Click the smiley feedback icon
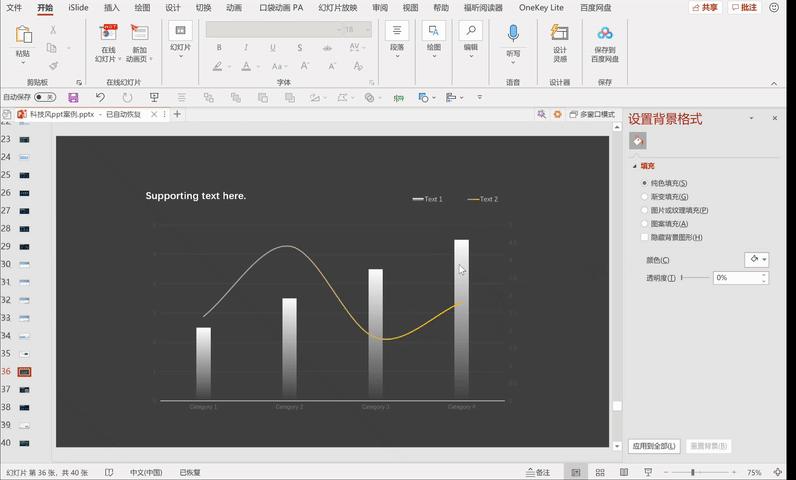The height and width of the screenshot is (480, 796). tap(774, 8)
